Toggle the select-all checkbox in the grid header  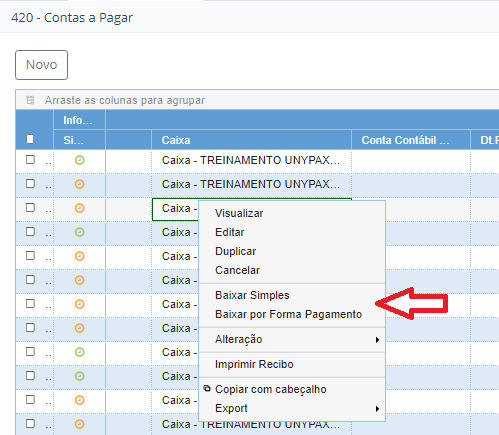[x=30, y=139]
